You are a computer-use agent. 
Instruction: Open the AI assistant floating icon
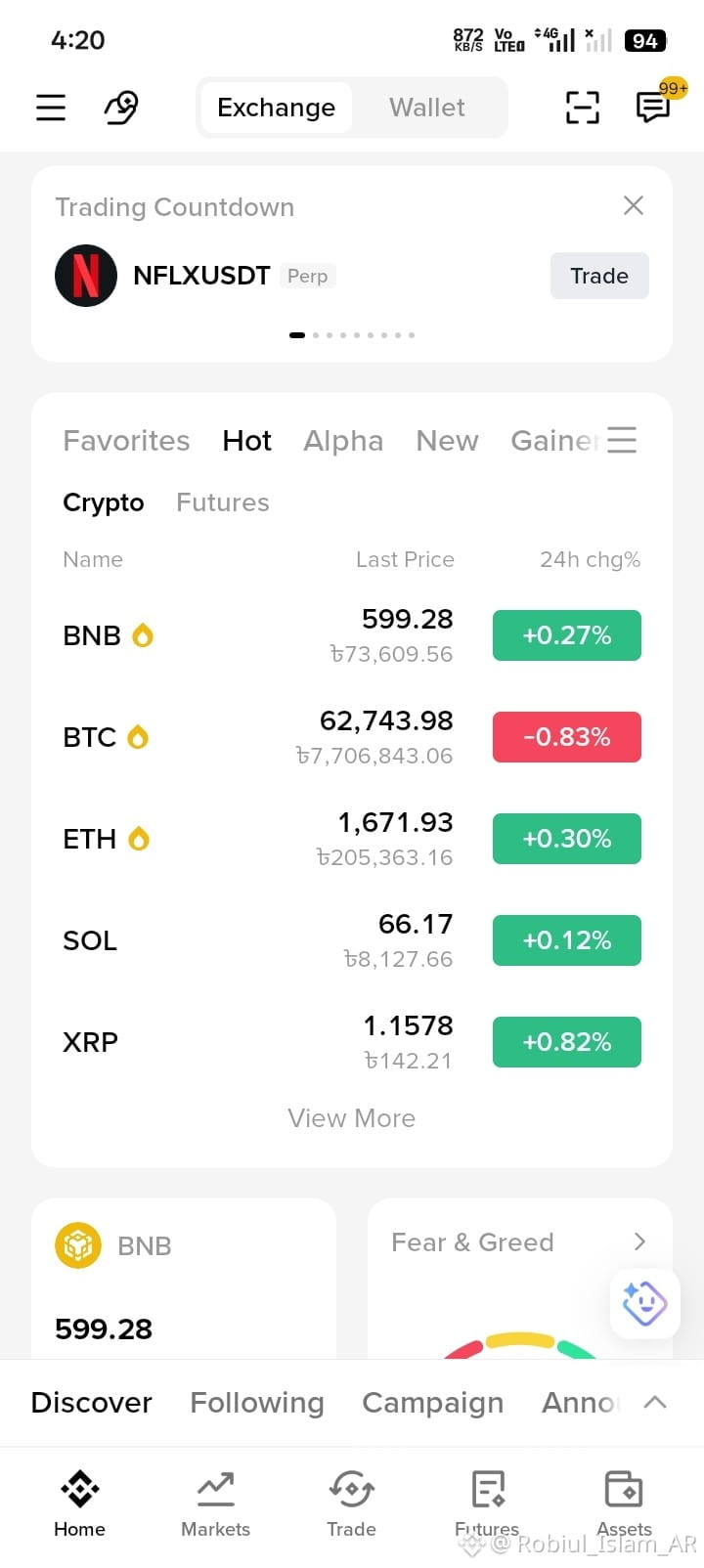click(644, 1303)
